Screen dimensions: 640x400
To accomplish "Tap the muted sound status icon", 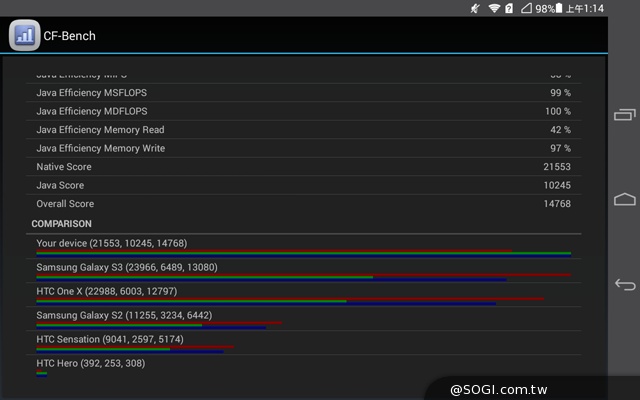I will [x=475, y=8].
